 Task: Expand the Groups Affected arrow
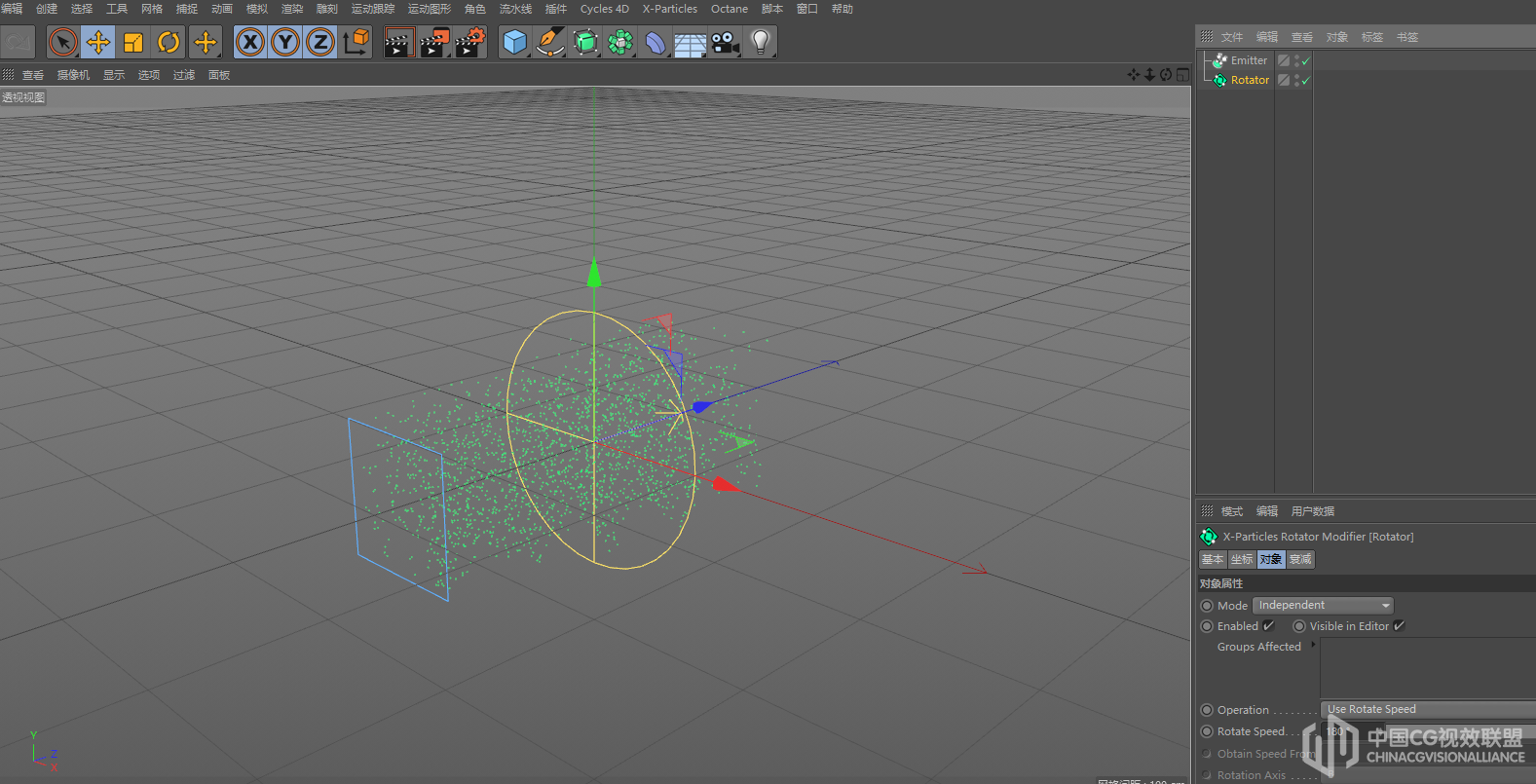point(1313,645)
